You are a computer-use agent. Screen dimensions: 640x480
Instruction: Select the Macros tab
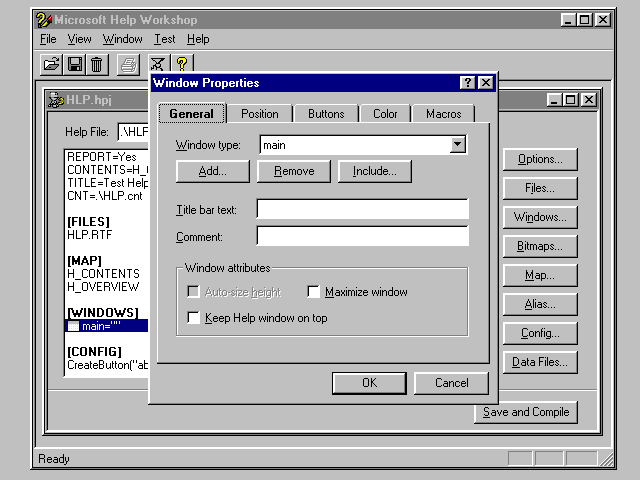pos(443,114)
